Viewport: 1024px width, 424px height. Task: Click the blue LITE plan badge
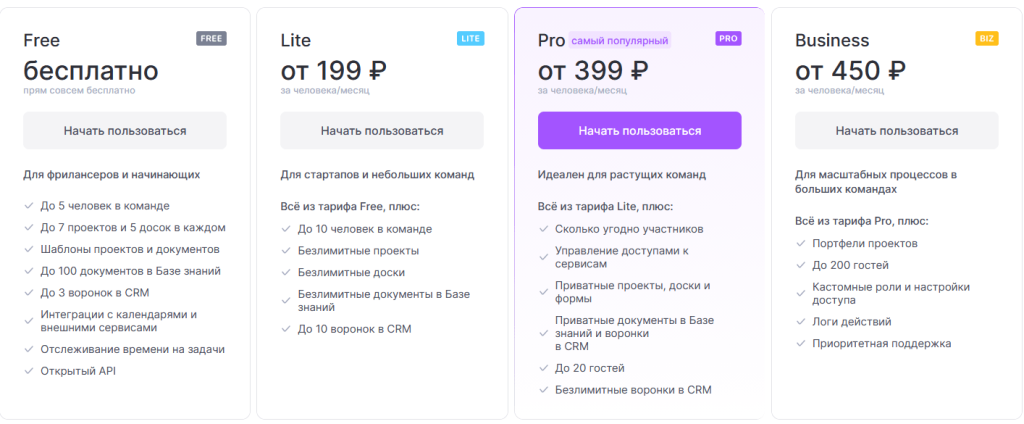coord(470,39)
